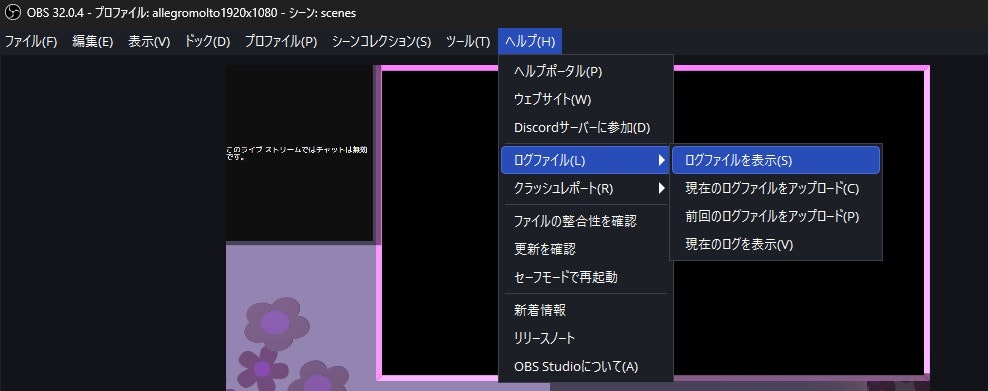Image resolution: width=988 pixels, height=391 pixels.
Task: Select ヘルプポータル(P) from the help menu
Action: [585, 72]
